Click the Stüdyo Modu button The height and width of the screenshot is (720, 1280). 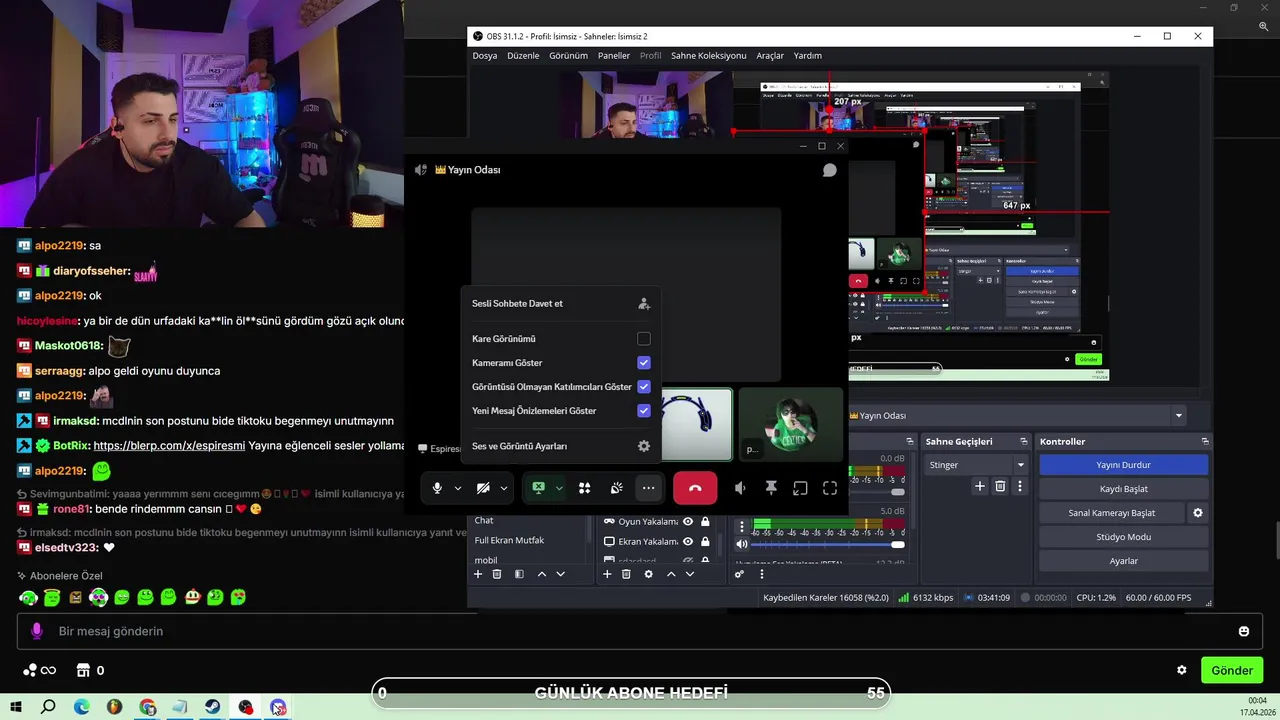coord(1123,537)
